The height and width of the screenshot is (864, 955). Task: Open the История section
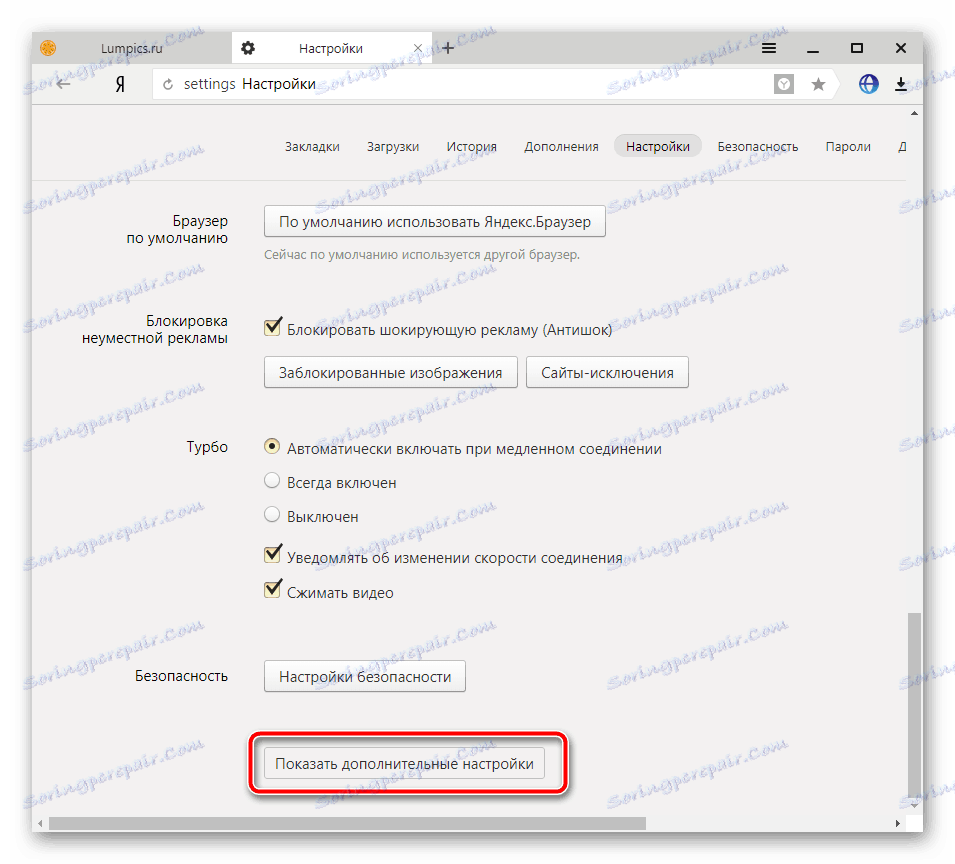[471, 147]
